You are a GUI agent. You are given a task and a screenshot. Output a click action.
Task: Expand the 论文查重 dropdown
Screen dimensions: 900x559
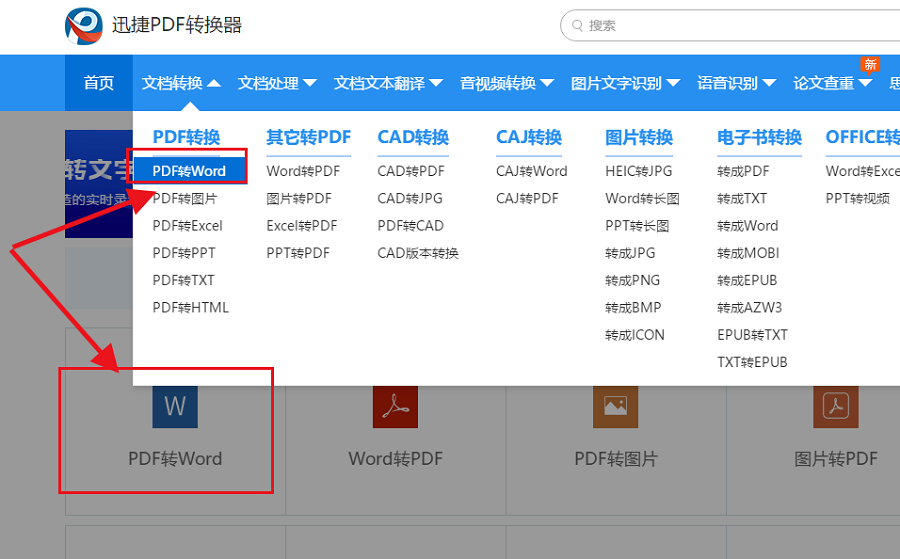coord(833,83)
